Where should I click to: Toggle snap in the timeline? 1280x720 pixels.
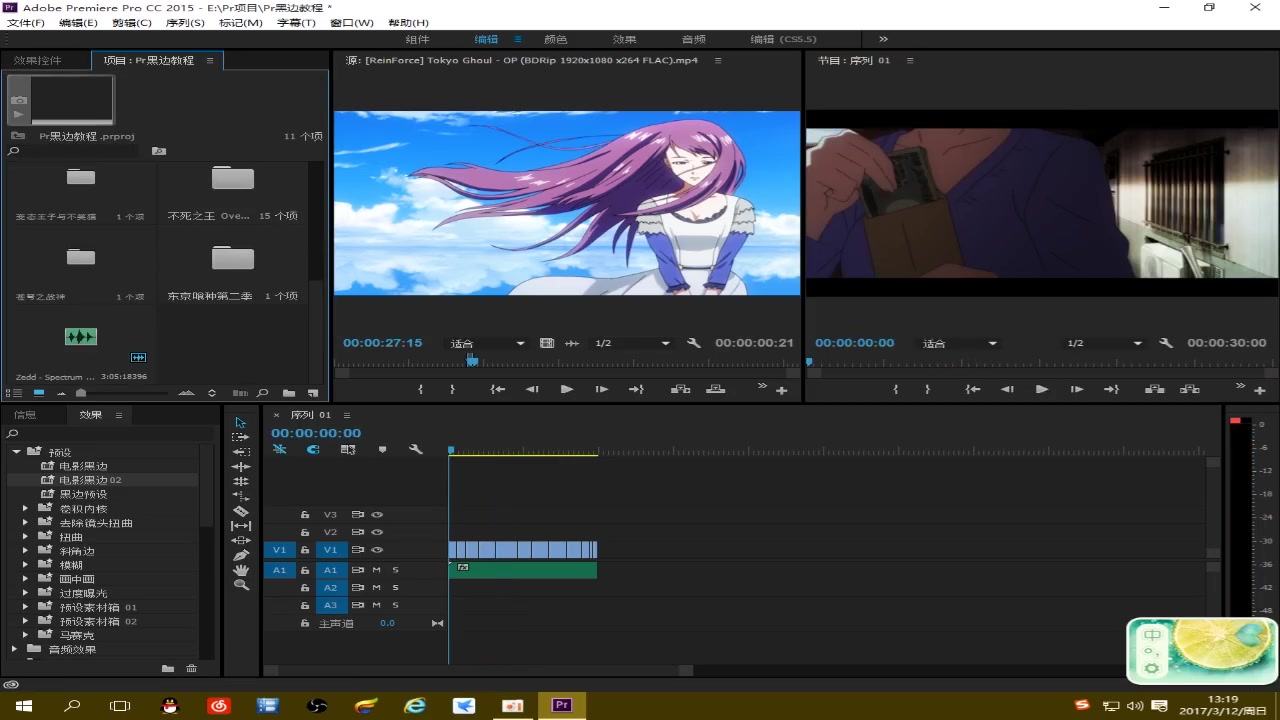[x=313, y=450]
